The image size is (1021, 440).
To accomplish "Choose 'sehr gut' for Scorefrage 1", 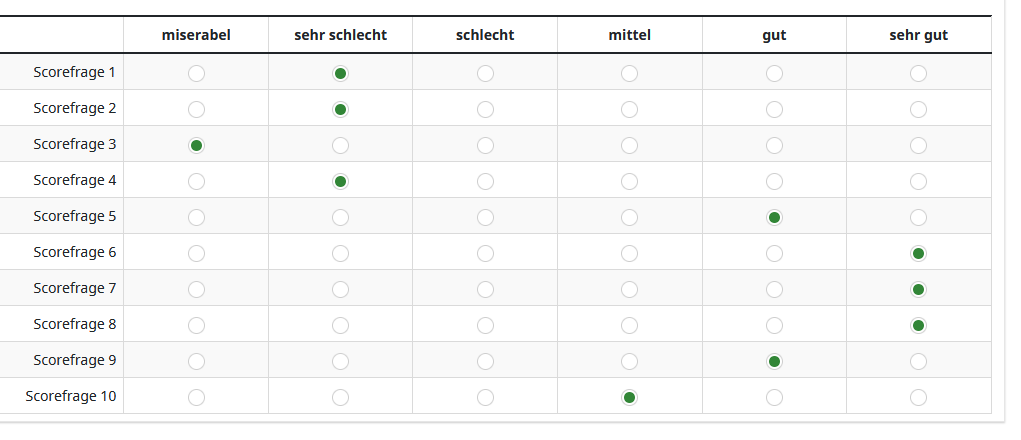I will [918, 73].
